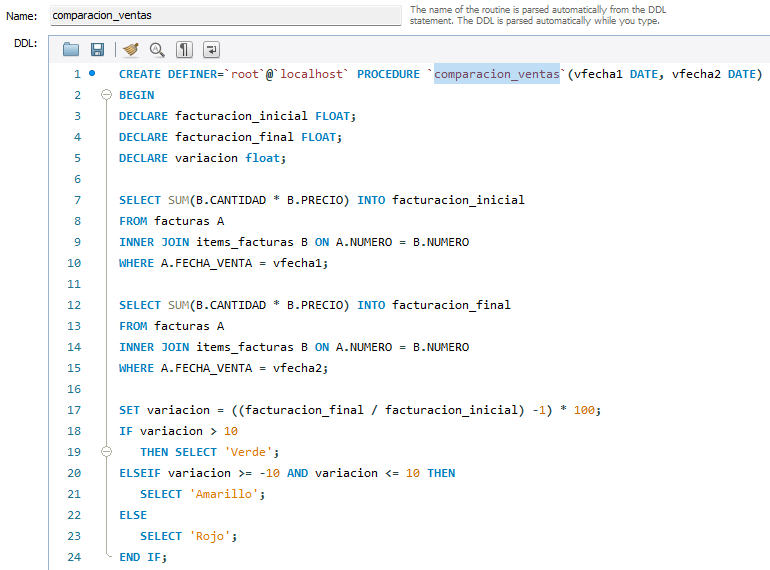Toggle word wrapping in the editor

click(212, 49)
